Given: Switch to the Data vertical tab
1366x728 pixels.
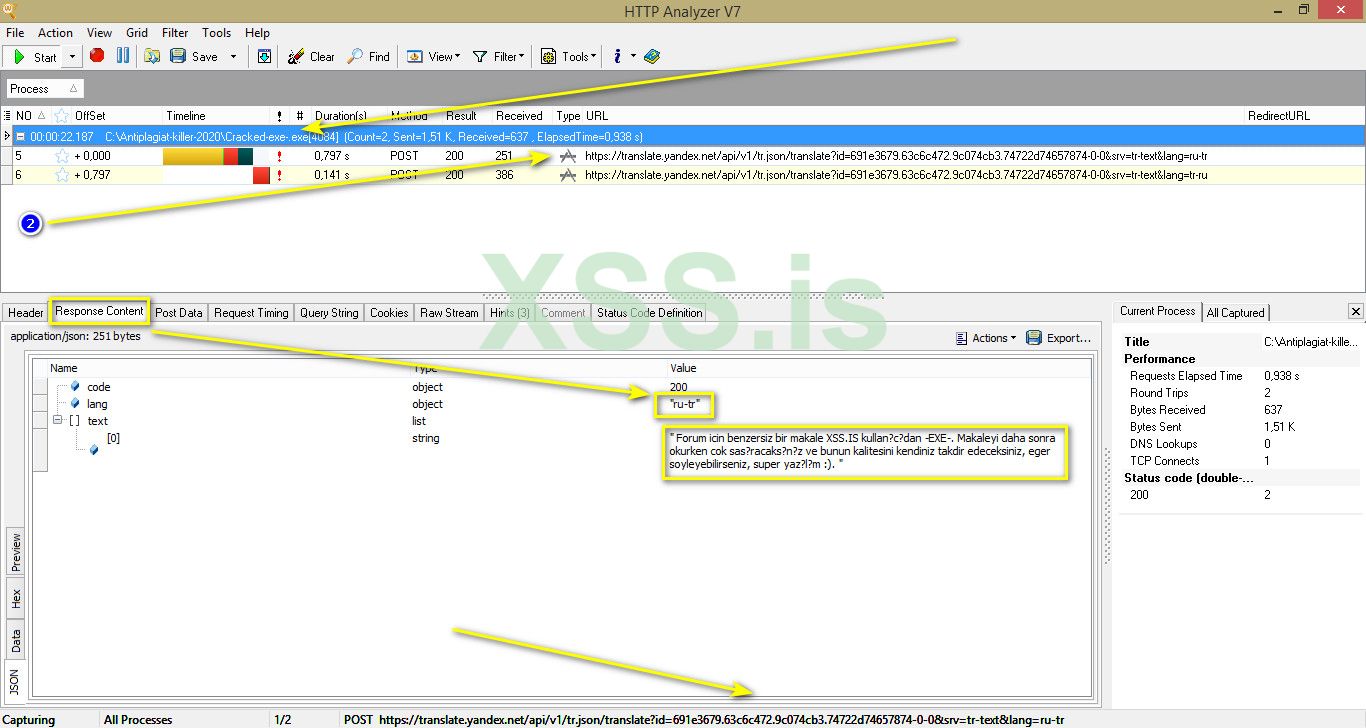Looking at the screenshot, I should tap(16, 640).
